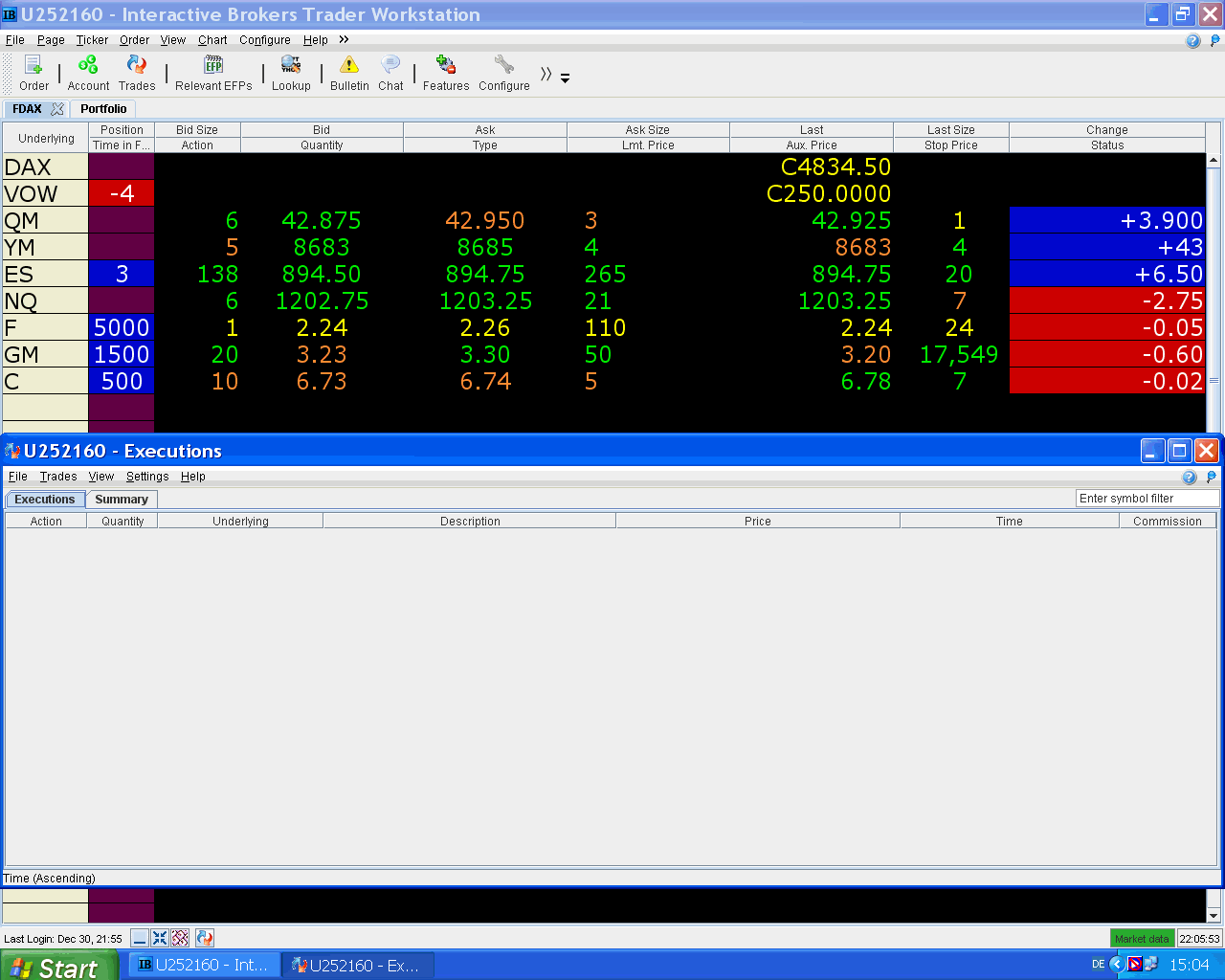Screen dimensions: 1225x980
Task: Open the Bulletin warning icon
Action: (349, 73)
